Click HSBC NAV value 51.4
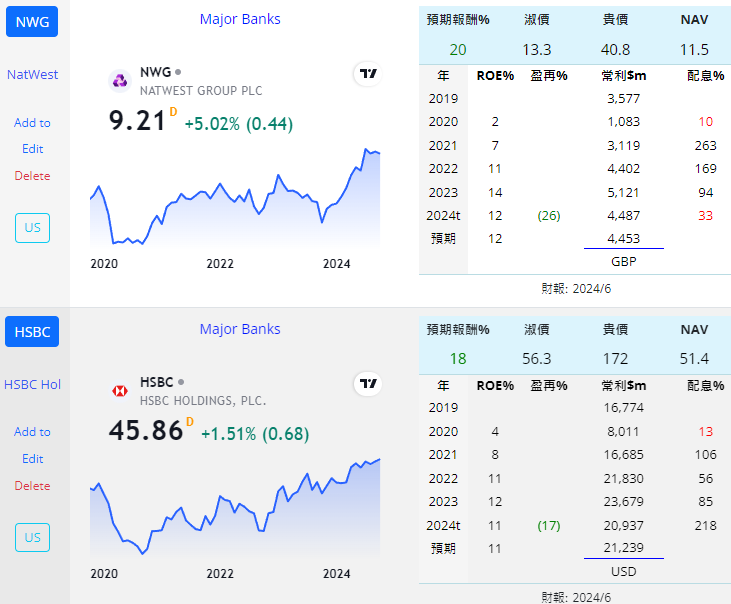 pyautogui.click(x=694, y=359)
